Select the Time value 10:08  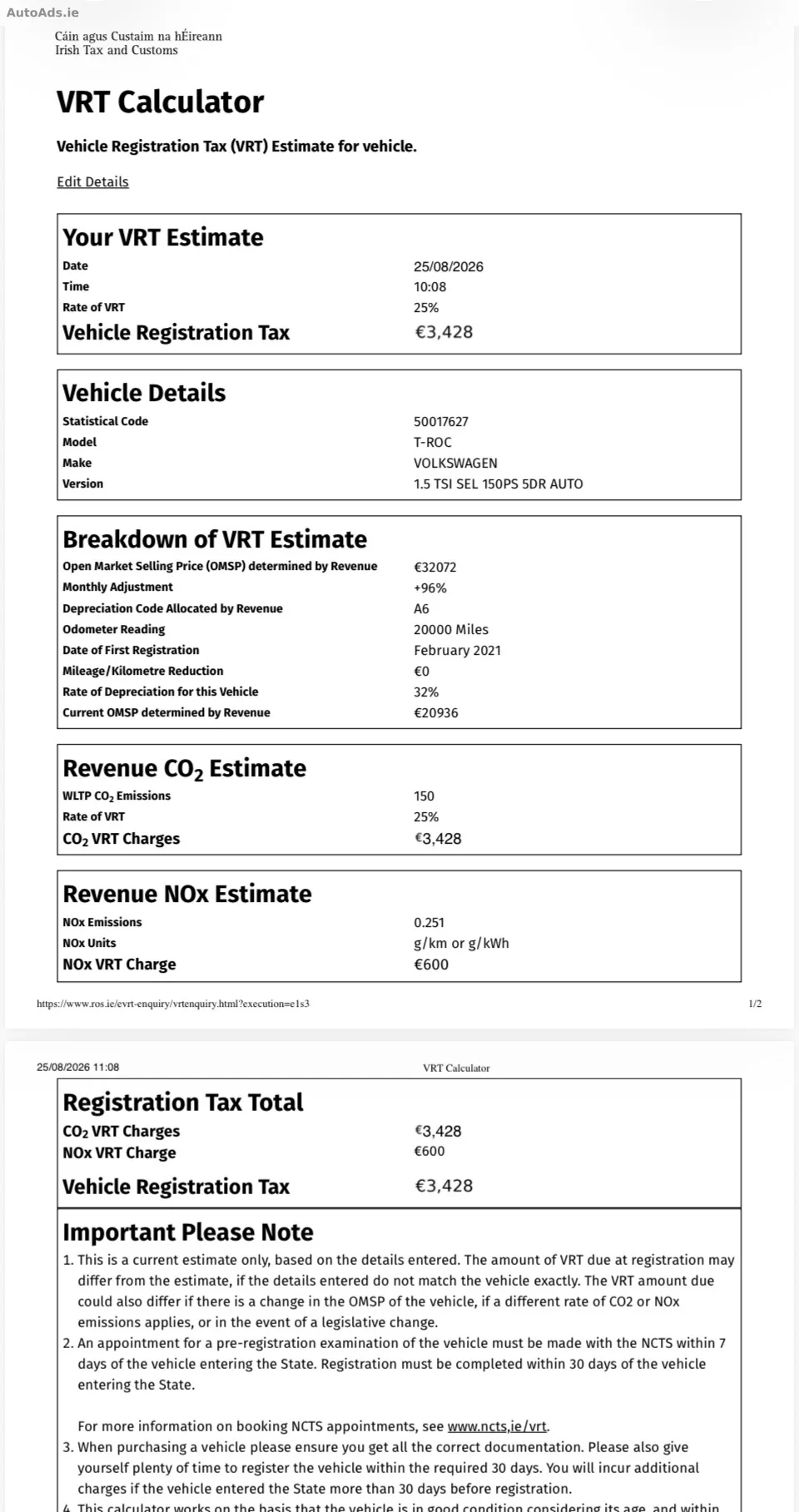430,286
